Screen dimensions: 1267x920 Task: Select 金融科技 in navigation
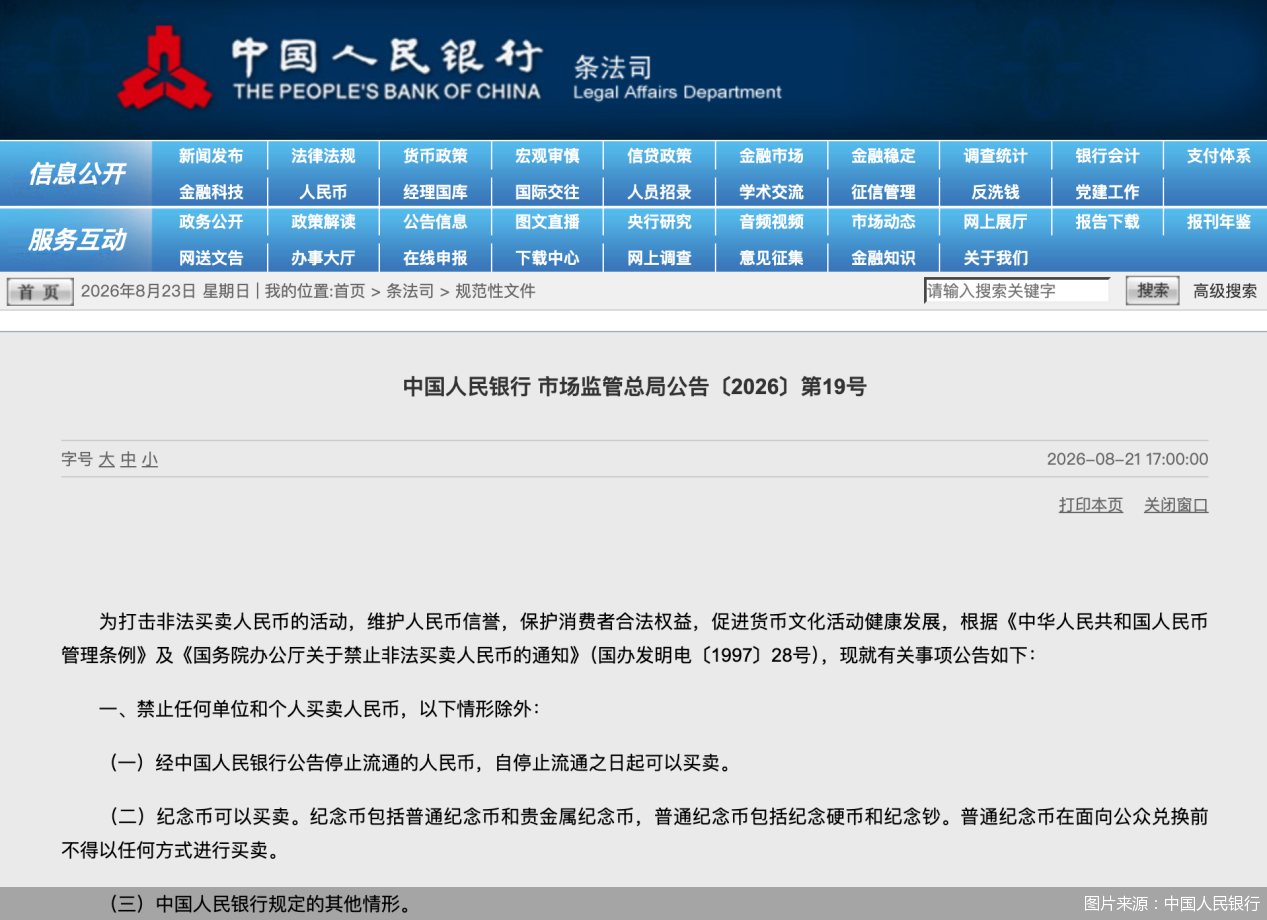point(211,192)
